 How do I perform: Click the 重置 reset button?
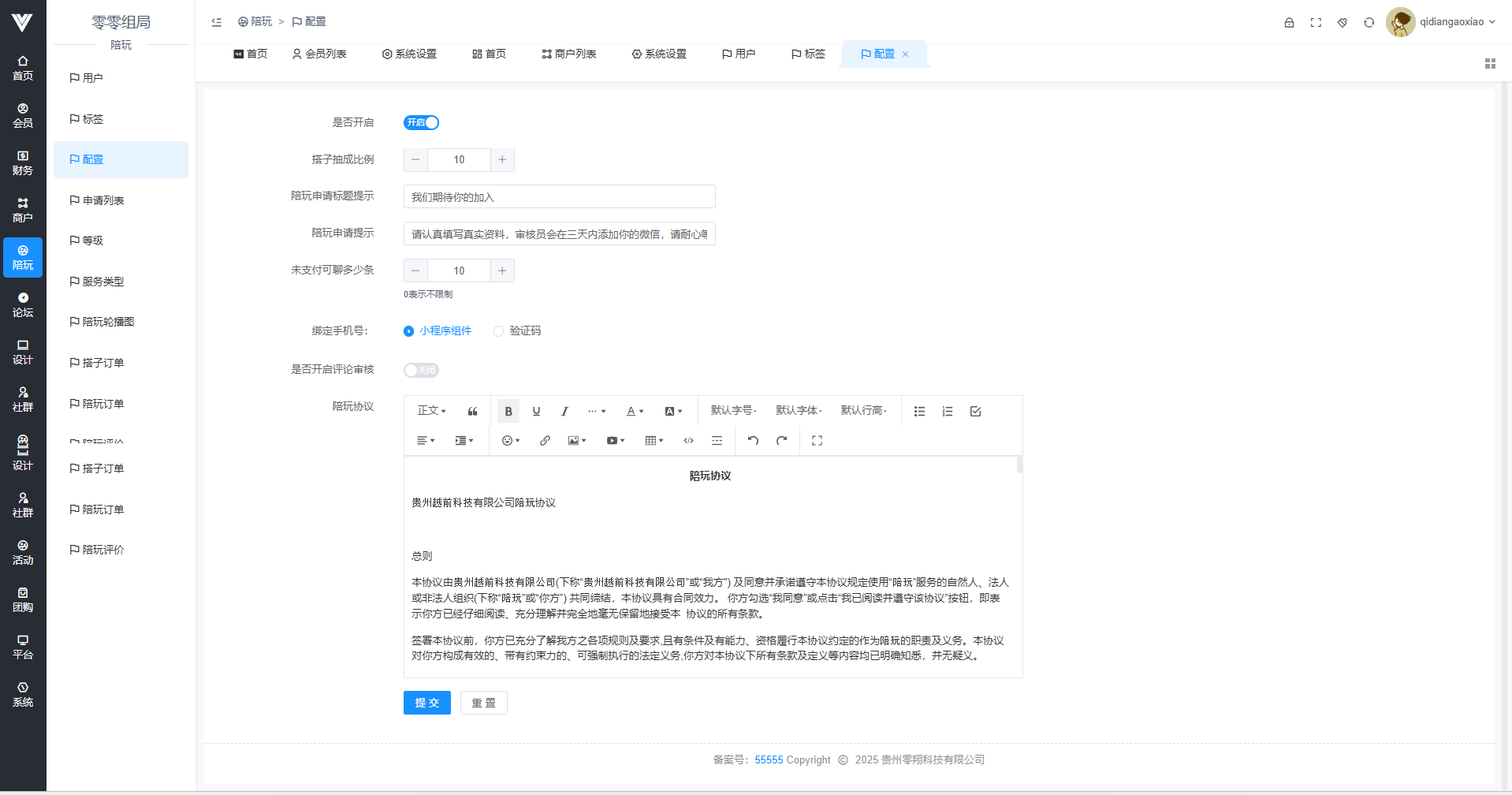(483, 703)
